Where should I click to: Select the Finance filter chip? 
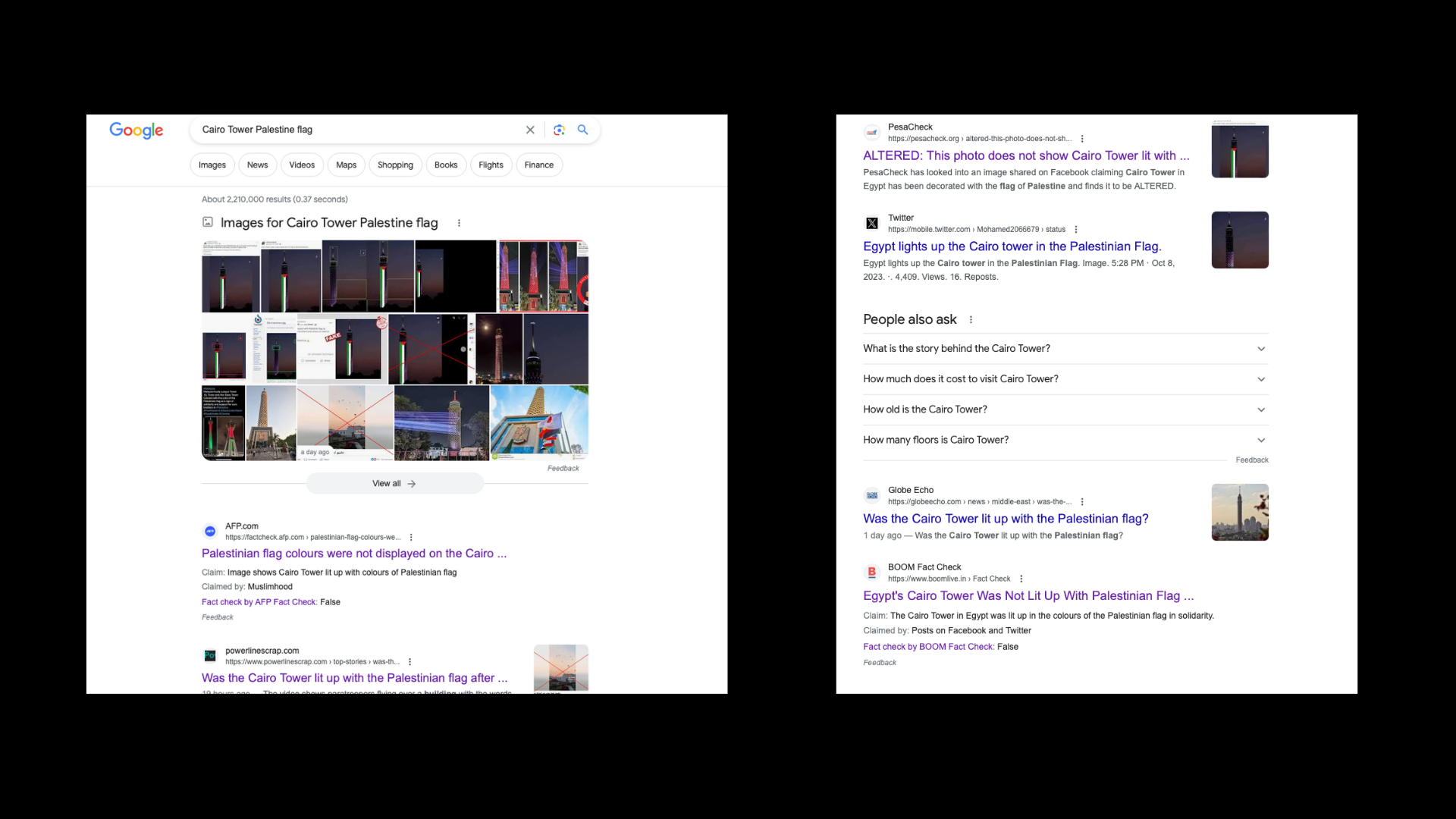pos(539,165)
